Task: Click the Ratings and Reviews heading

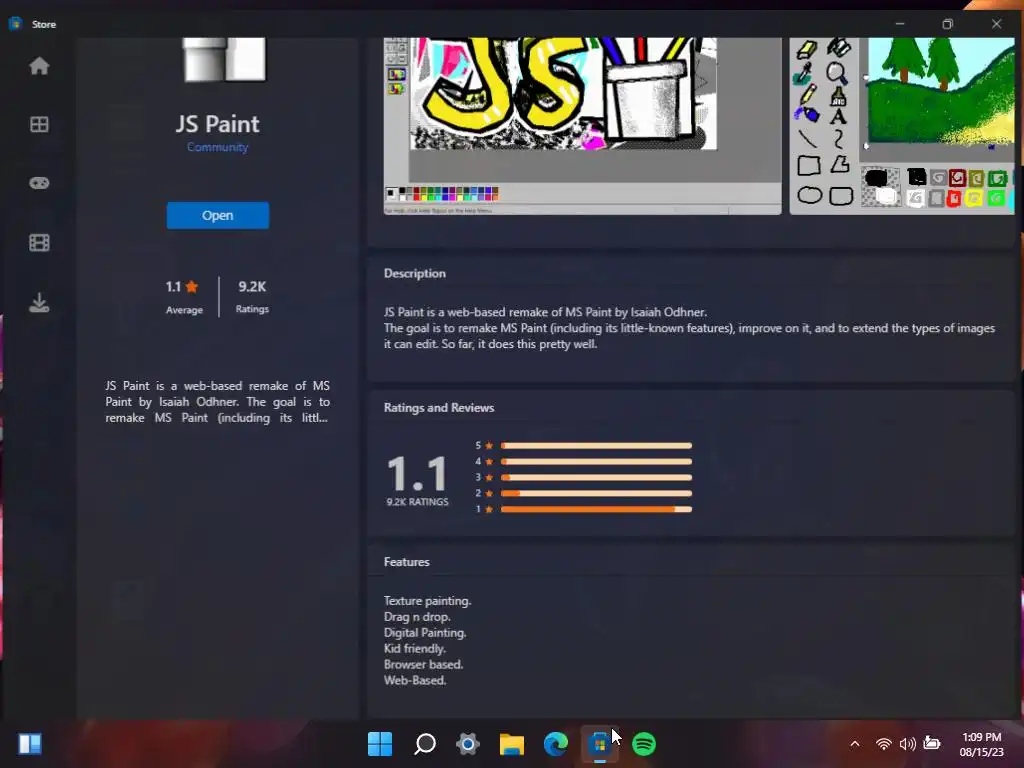Action: (439, 408)
